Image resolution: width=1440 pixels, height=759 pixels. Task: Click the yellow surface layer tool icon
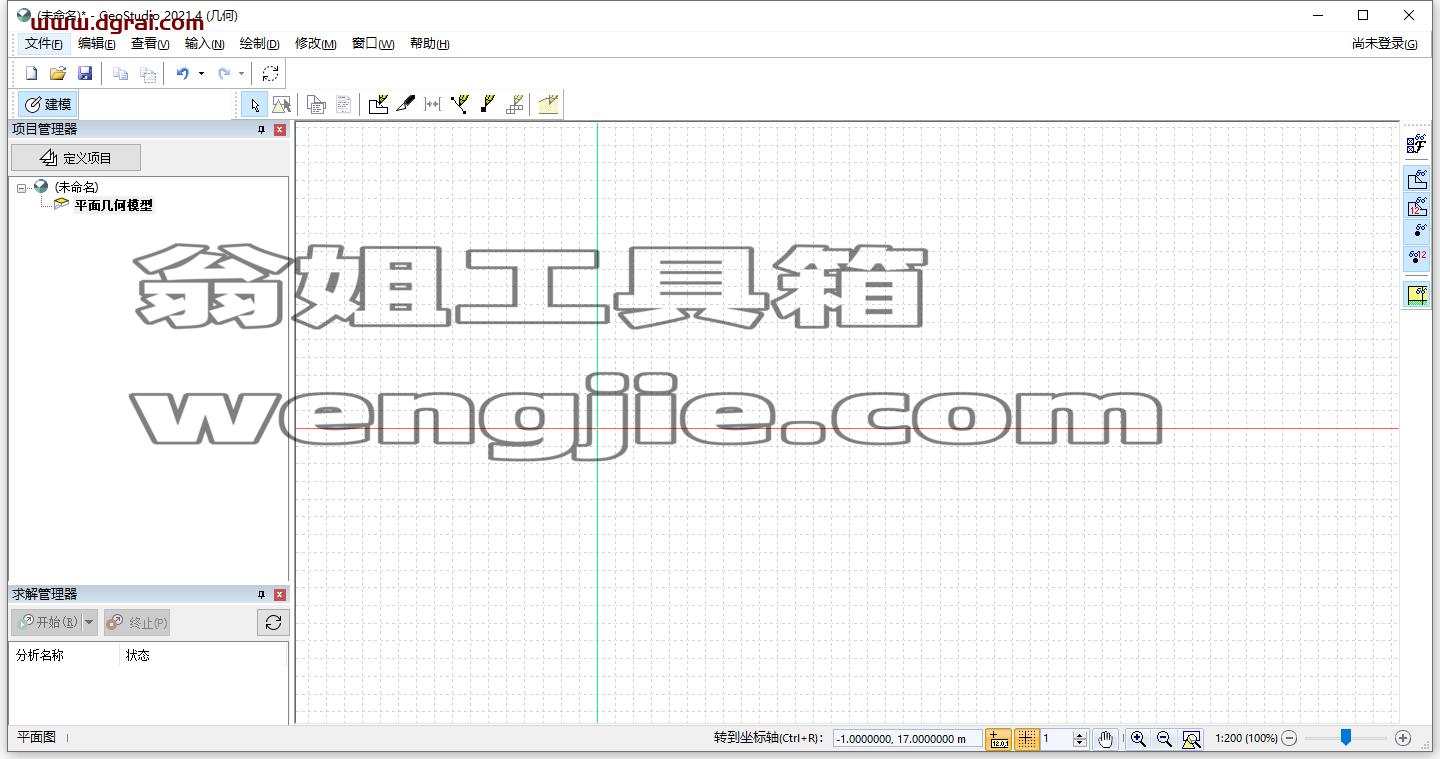pos(548,104)
